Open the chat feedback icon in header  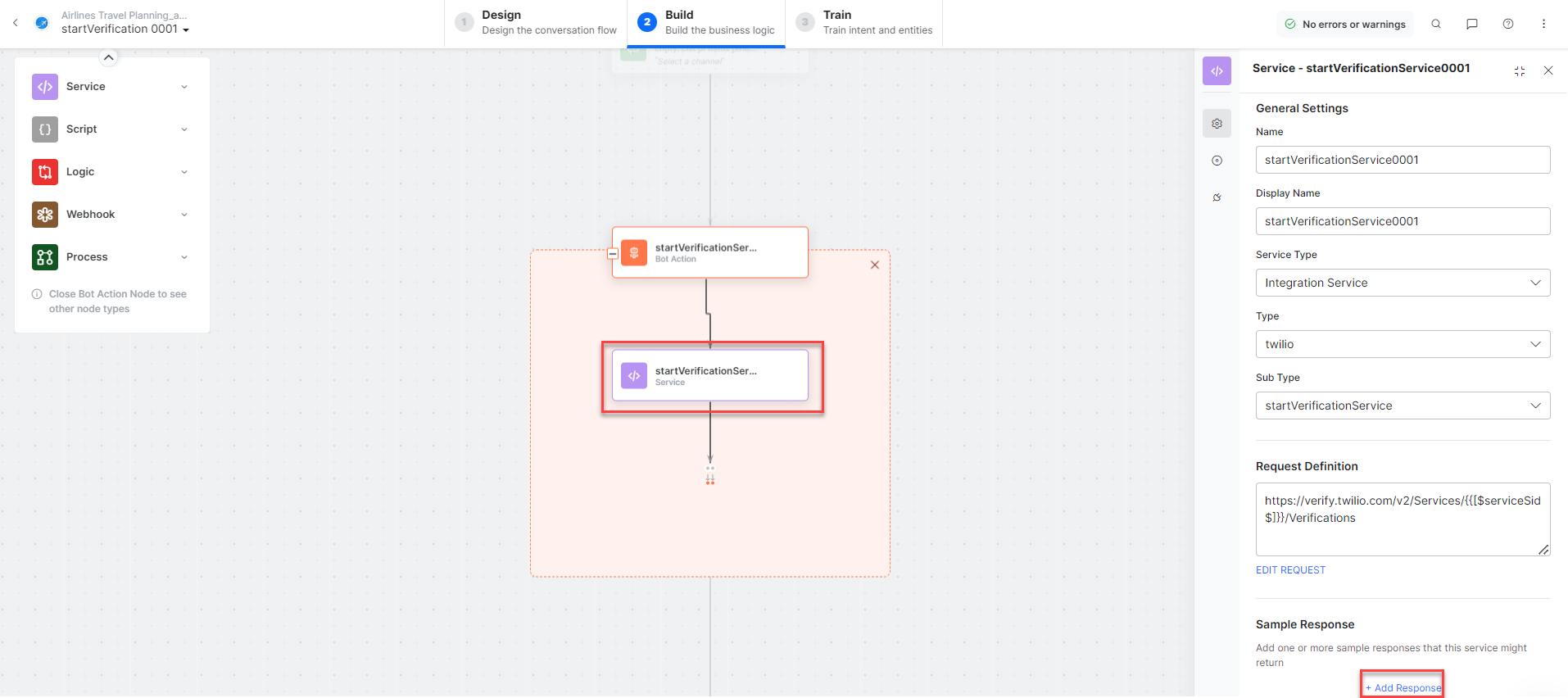coord(1472,24)
